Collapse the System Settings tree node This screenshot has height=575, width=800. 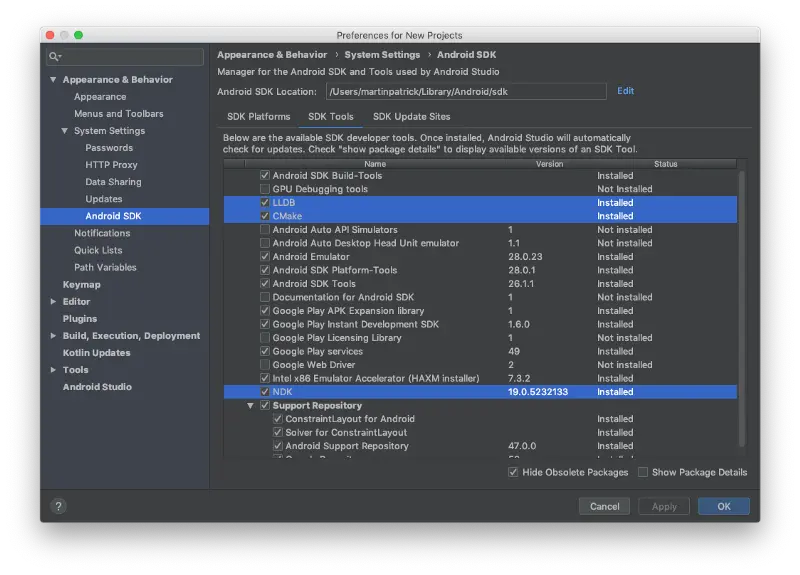pos(65,131)
